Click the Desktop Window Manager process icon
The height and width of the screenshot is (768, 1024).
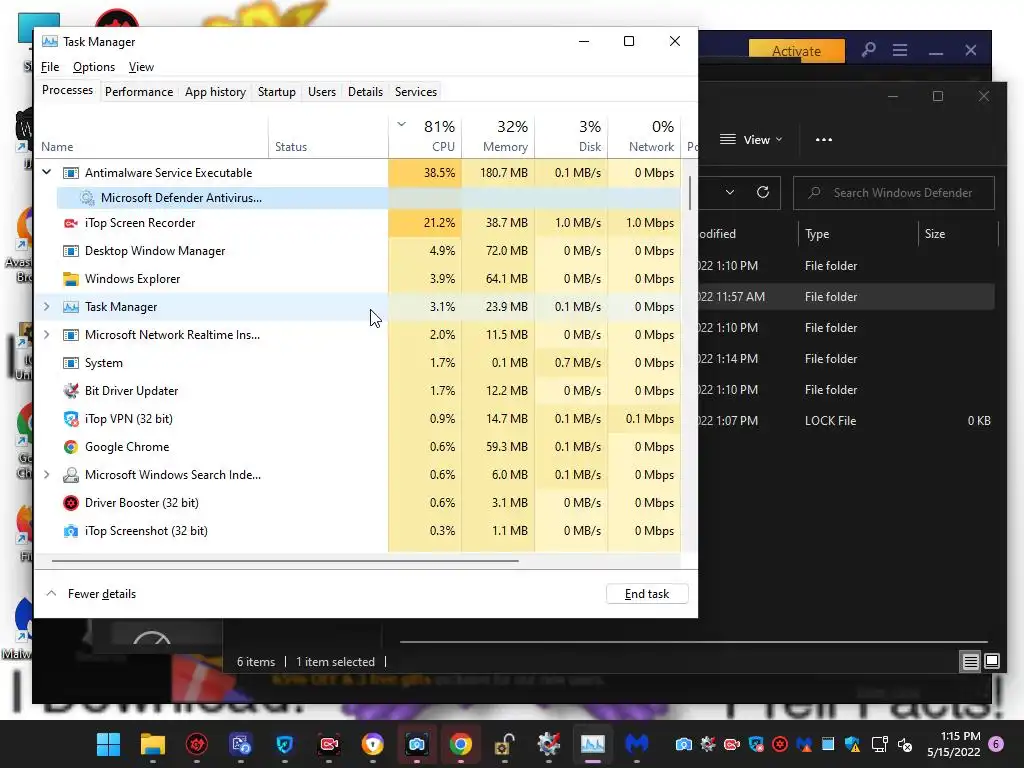(71, 251)
